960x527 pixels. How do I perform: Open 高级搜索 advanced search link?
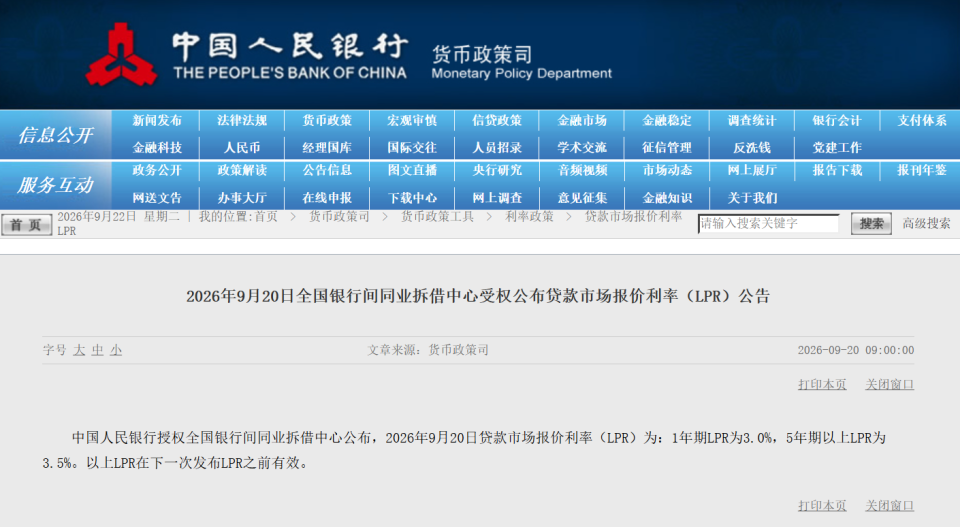point(926,223)
